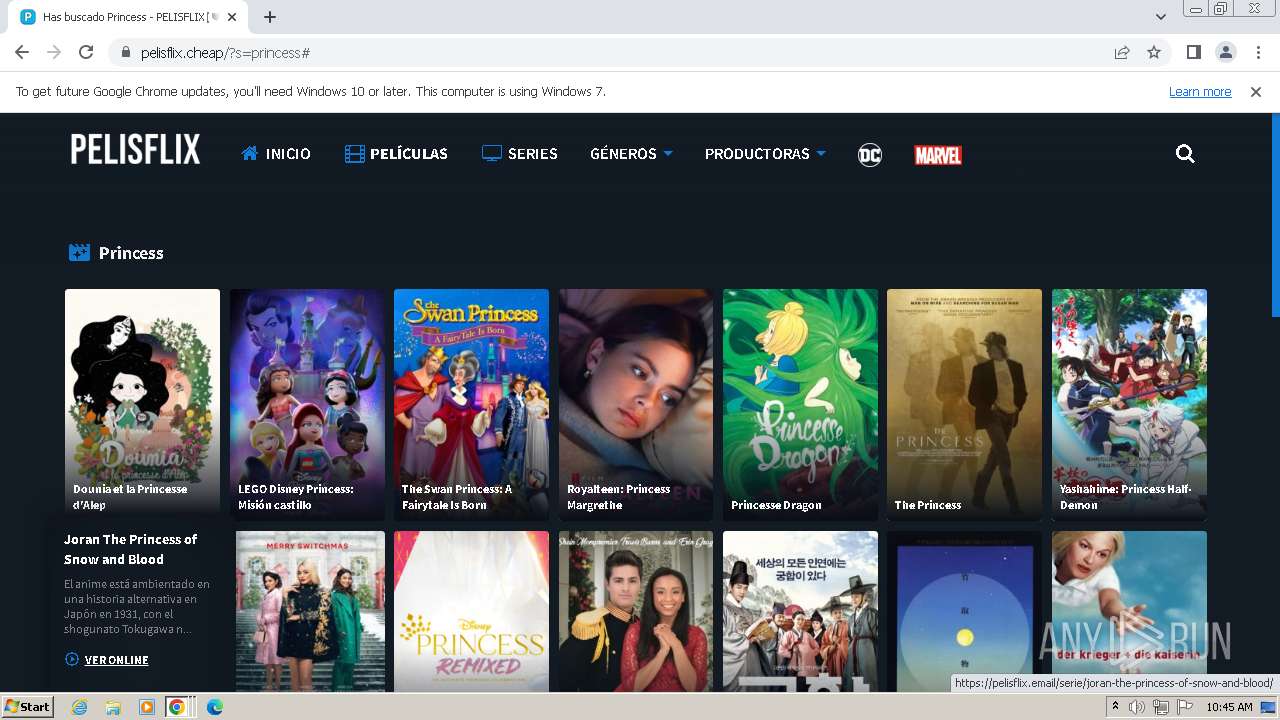Image resolution: width=1280 pixels, height=720 pixels.
Task: Click the browser back arrow
Action: click(22, 52)
